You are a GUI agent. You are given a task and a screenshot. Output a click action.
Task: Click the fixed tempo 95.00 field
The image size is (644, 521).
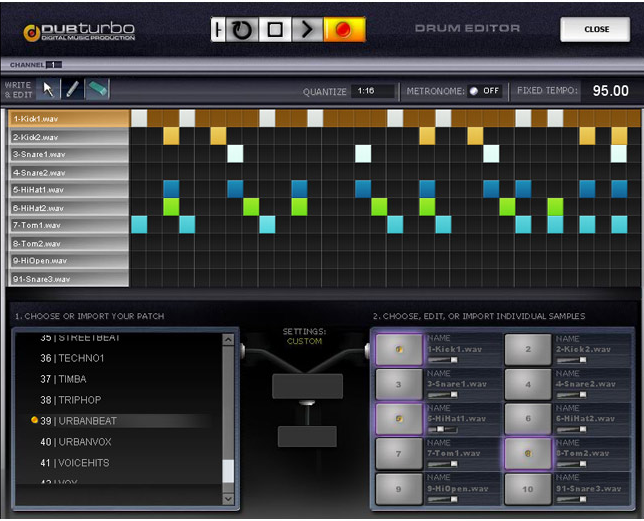(610, 91)
